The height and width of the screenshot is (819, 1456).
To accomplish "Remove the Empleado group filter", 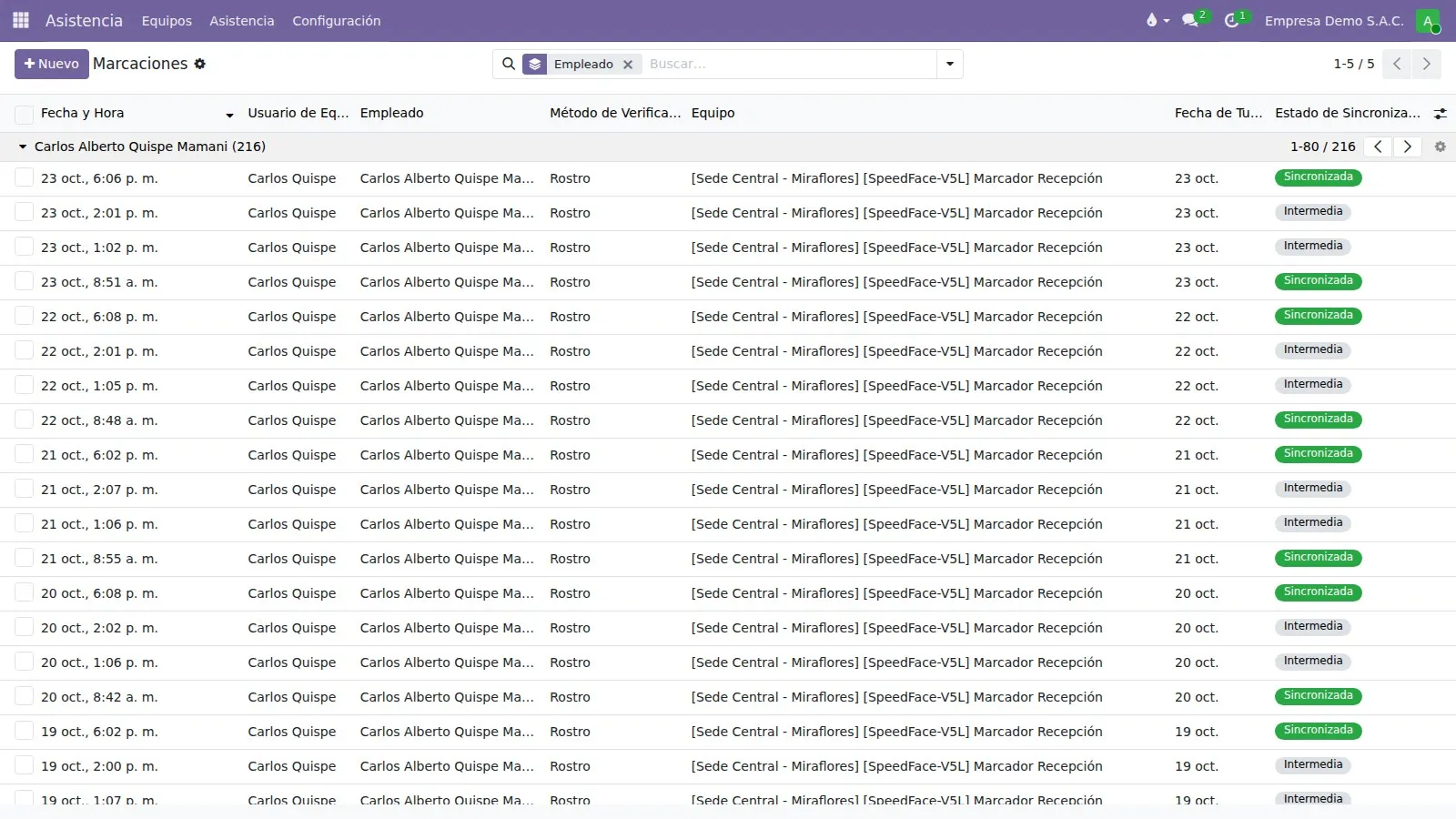I will point(628,65).
